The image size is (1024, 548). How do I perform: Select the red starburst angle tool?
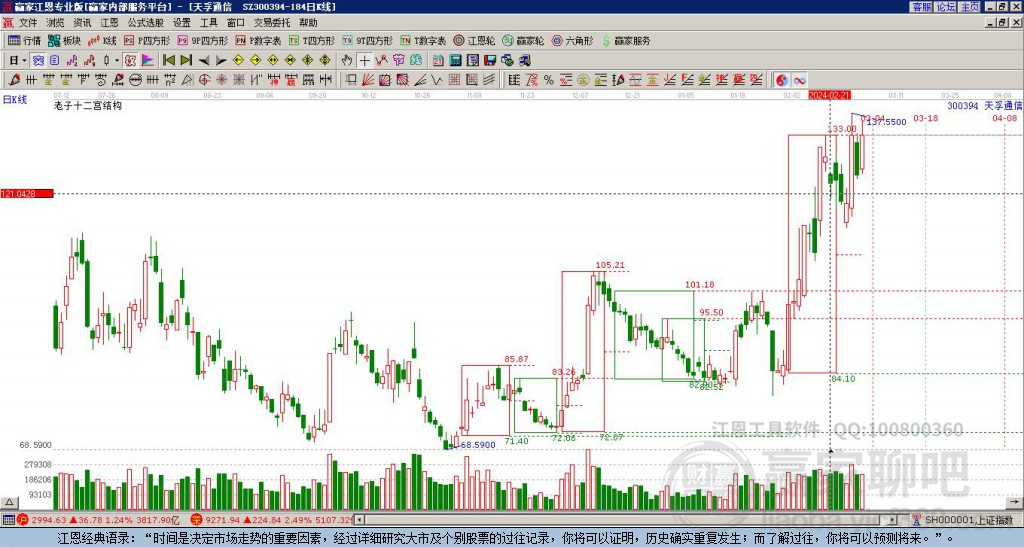[221, 80]
